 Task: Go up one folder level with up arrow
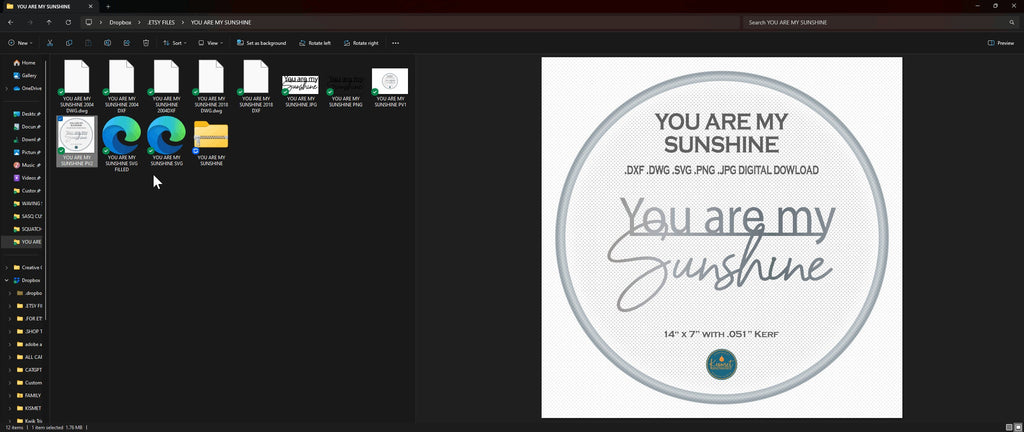pos(49,22)
